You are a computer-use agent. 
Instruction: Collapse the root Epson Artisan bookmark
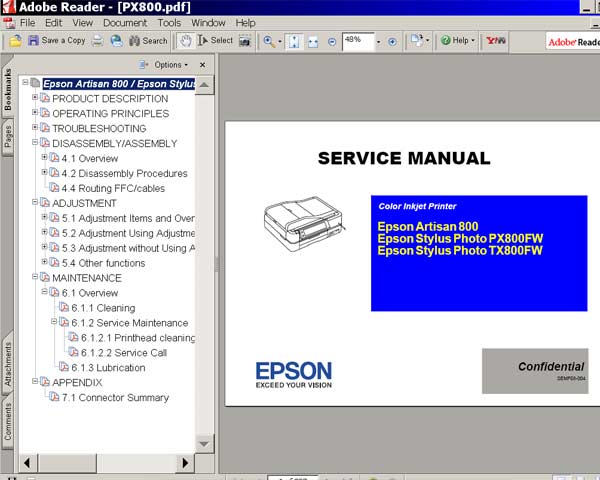(25, 82)
